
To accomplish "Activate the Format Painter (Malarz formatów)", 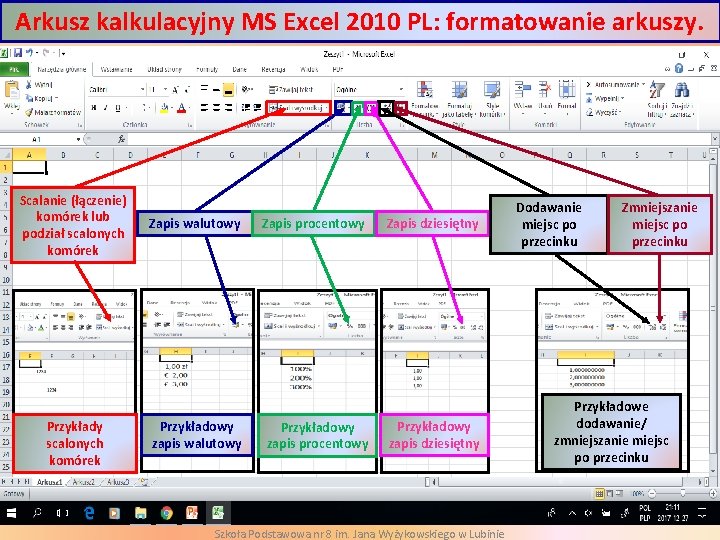I will (x=53, y=112).
